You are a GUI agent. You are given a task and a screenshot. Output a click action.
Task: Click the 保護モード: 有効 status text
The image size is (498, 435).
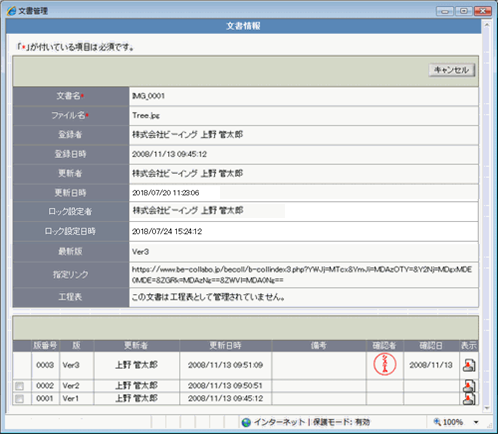point(341,422)
